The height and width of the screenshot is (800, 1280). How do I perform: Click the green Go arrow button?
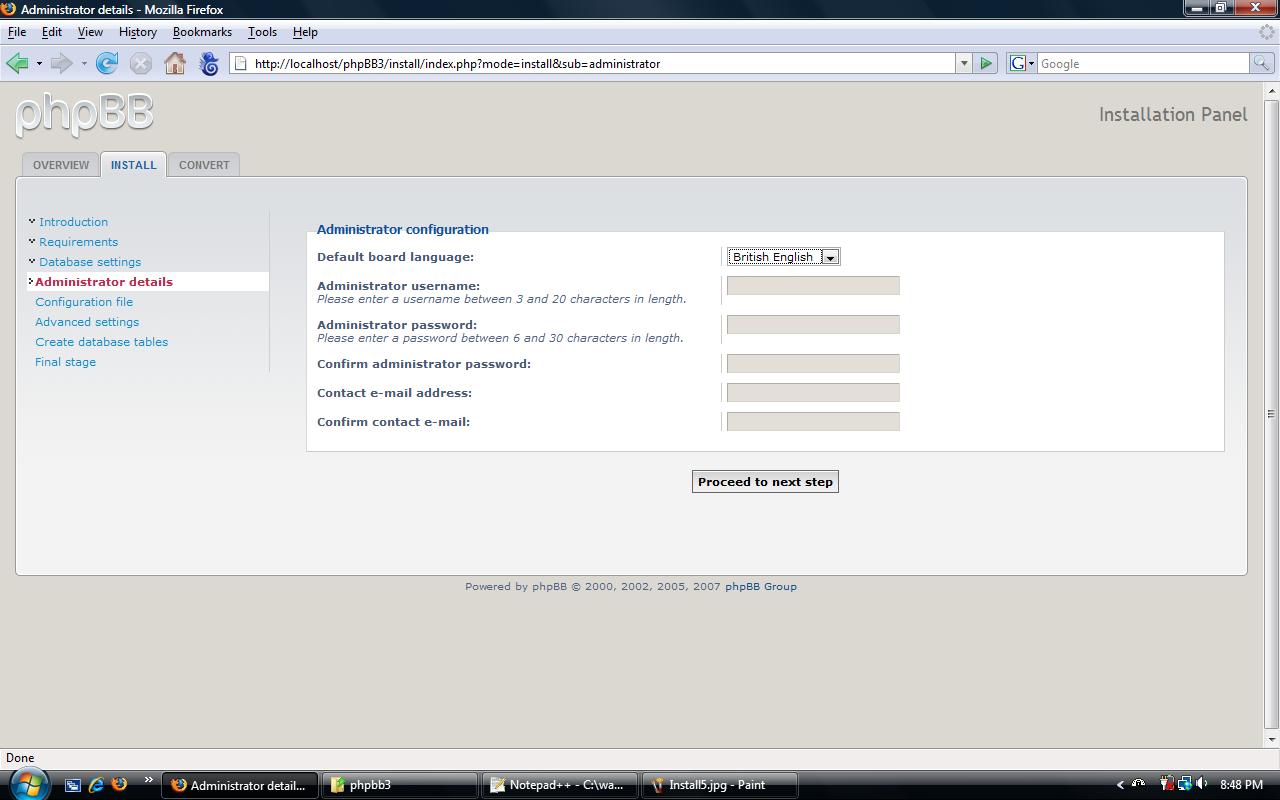pos(986,64)
